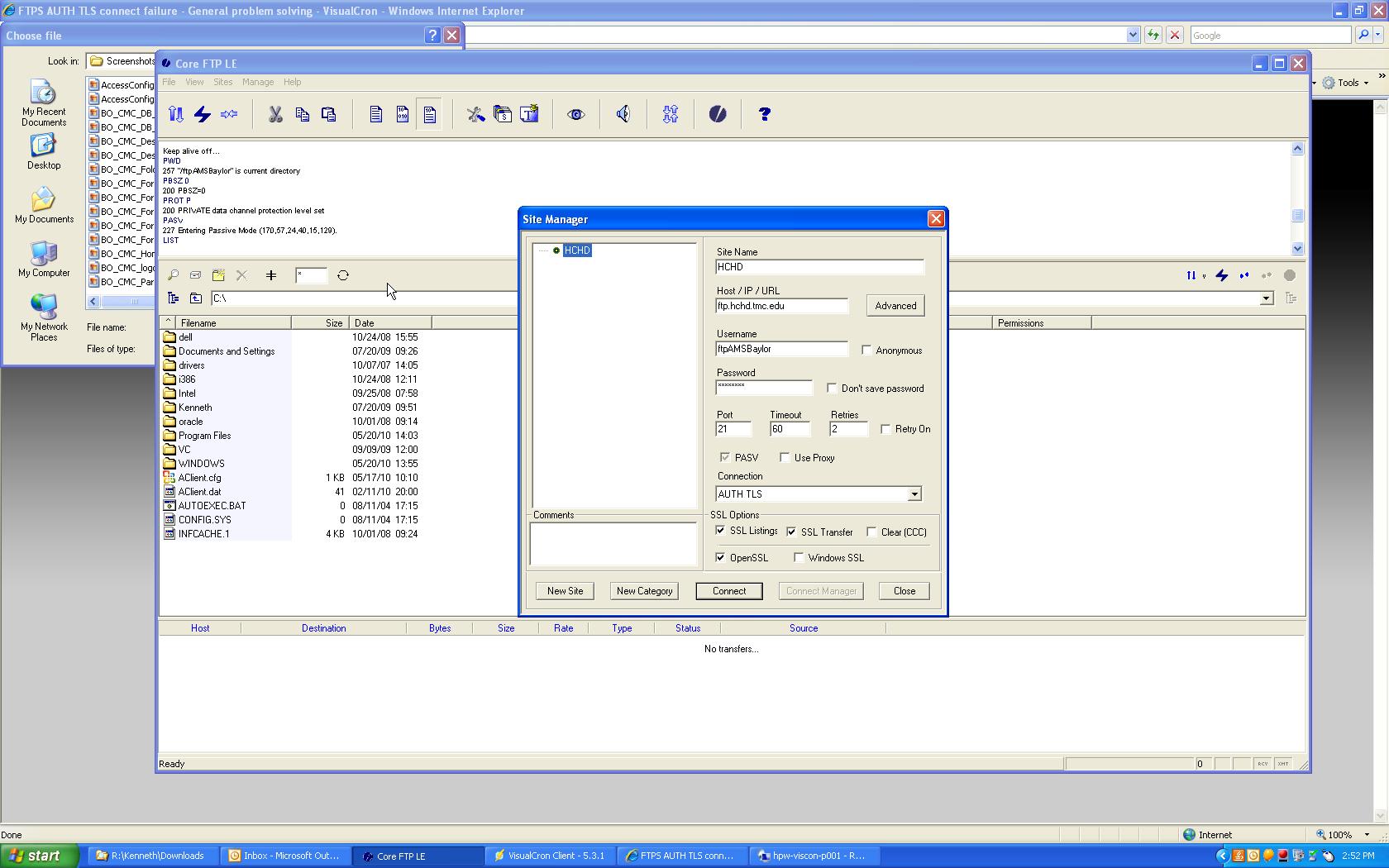Image resolution: width=1389 pixels, height=868 pixels.
Task: Click the lightning bolt quick connect icon
Action: tap(203, 114)
